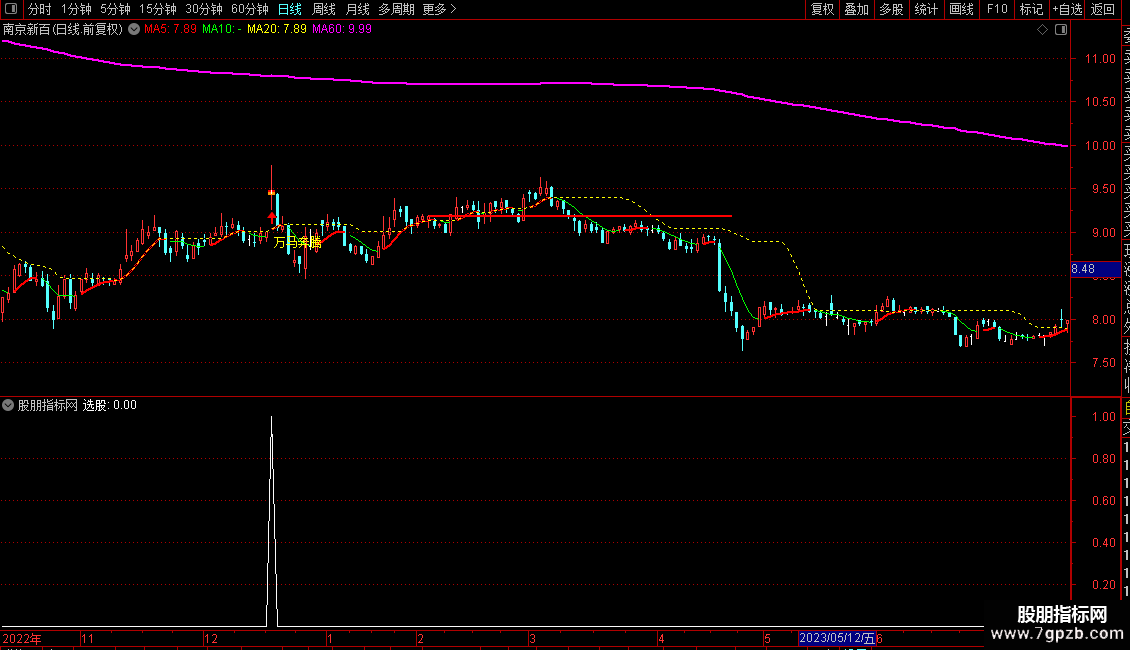This screenshot has width=1130, height=650.
Task: Switch to 月线 monthly chart
Action: click(x=357, y=9)
